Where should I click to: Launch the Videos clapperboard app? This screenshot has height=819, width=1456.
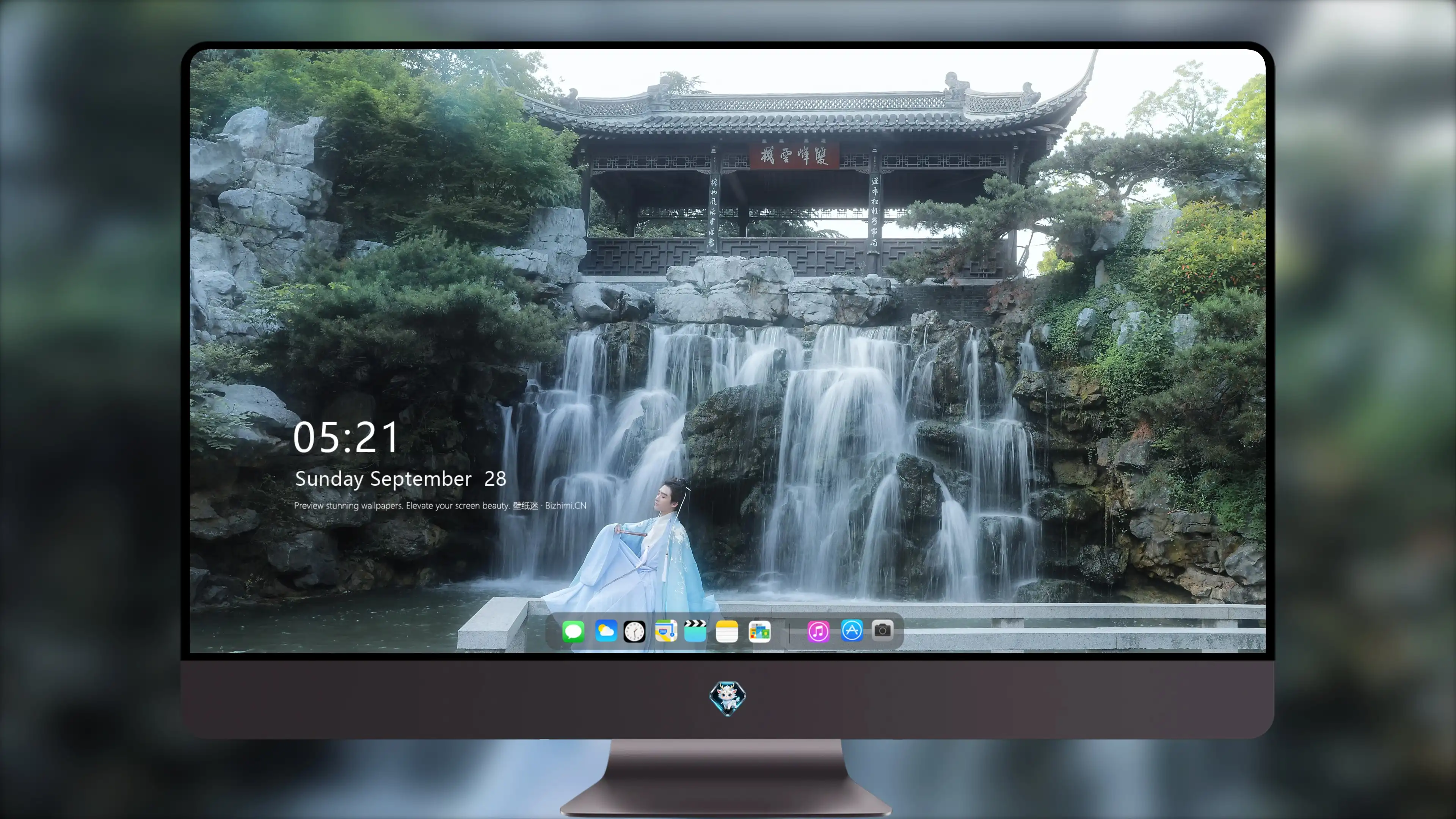695,631
